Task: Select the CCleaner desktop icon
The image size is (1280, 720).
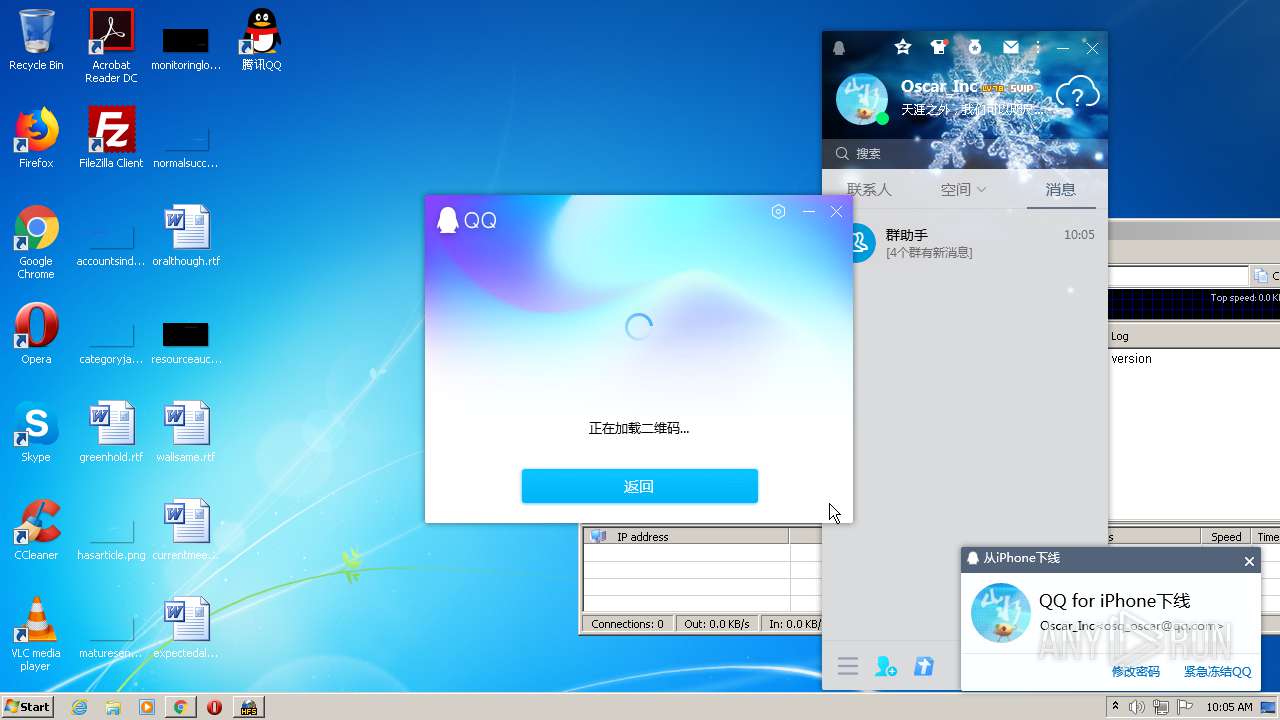Action: pyautogui.click(x=36, y=530)
